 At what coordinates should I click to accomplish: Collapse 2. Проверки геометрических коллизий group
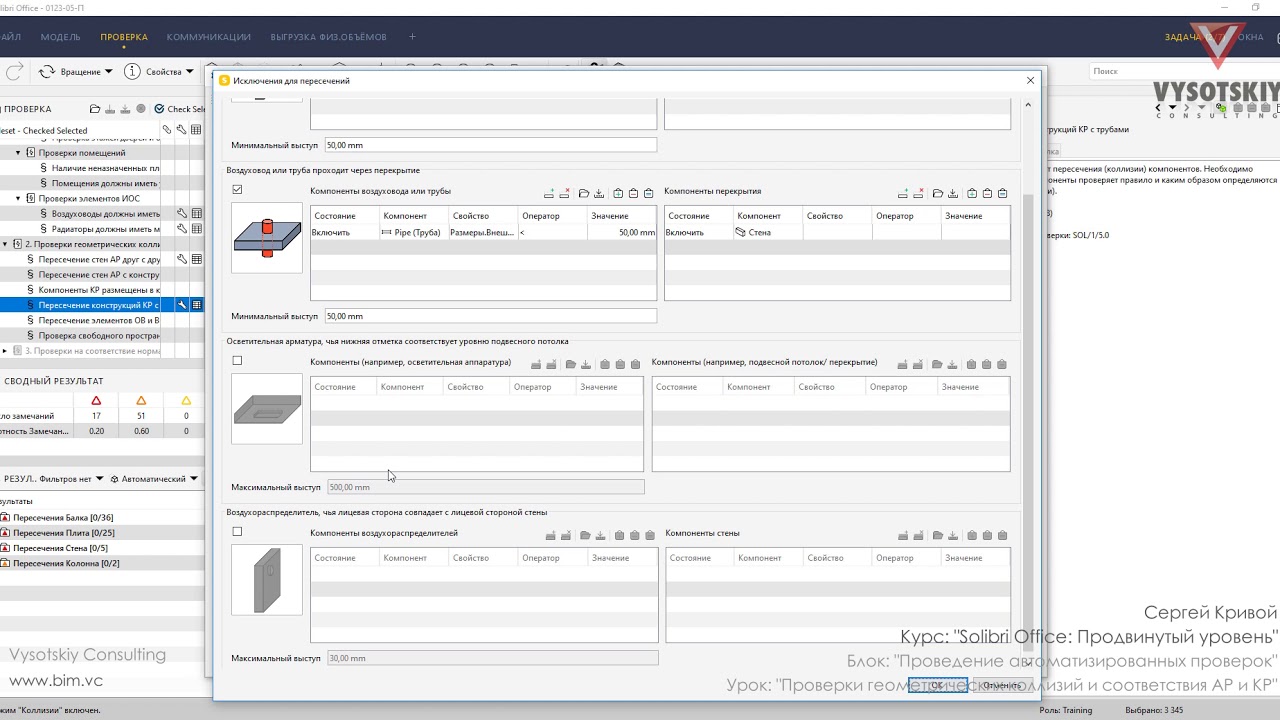[x=5, y=244]
